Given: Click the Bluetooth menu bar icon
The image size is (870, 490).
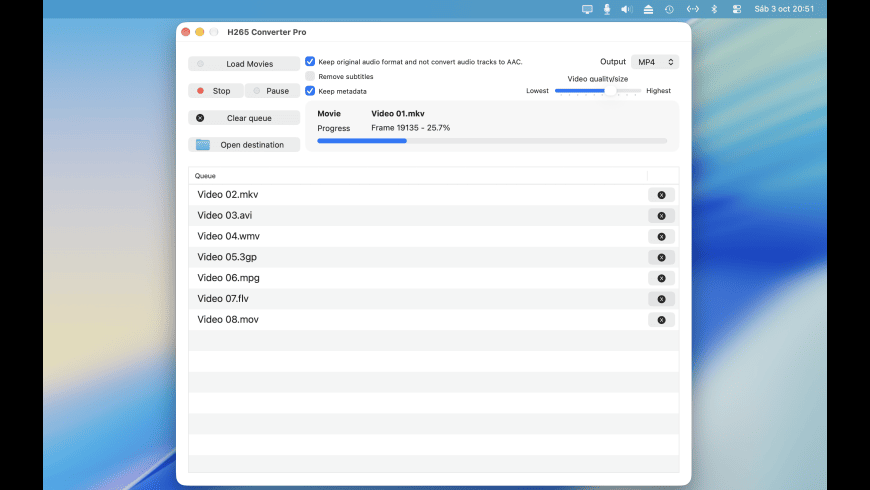Looking at the screenshot, I should (714, 9).
